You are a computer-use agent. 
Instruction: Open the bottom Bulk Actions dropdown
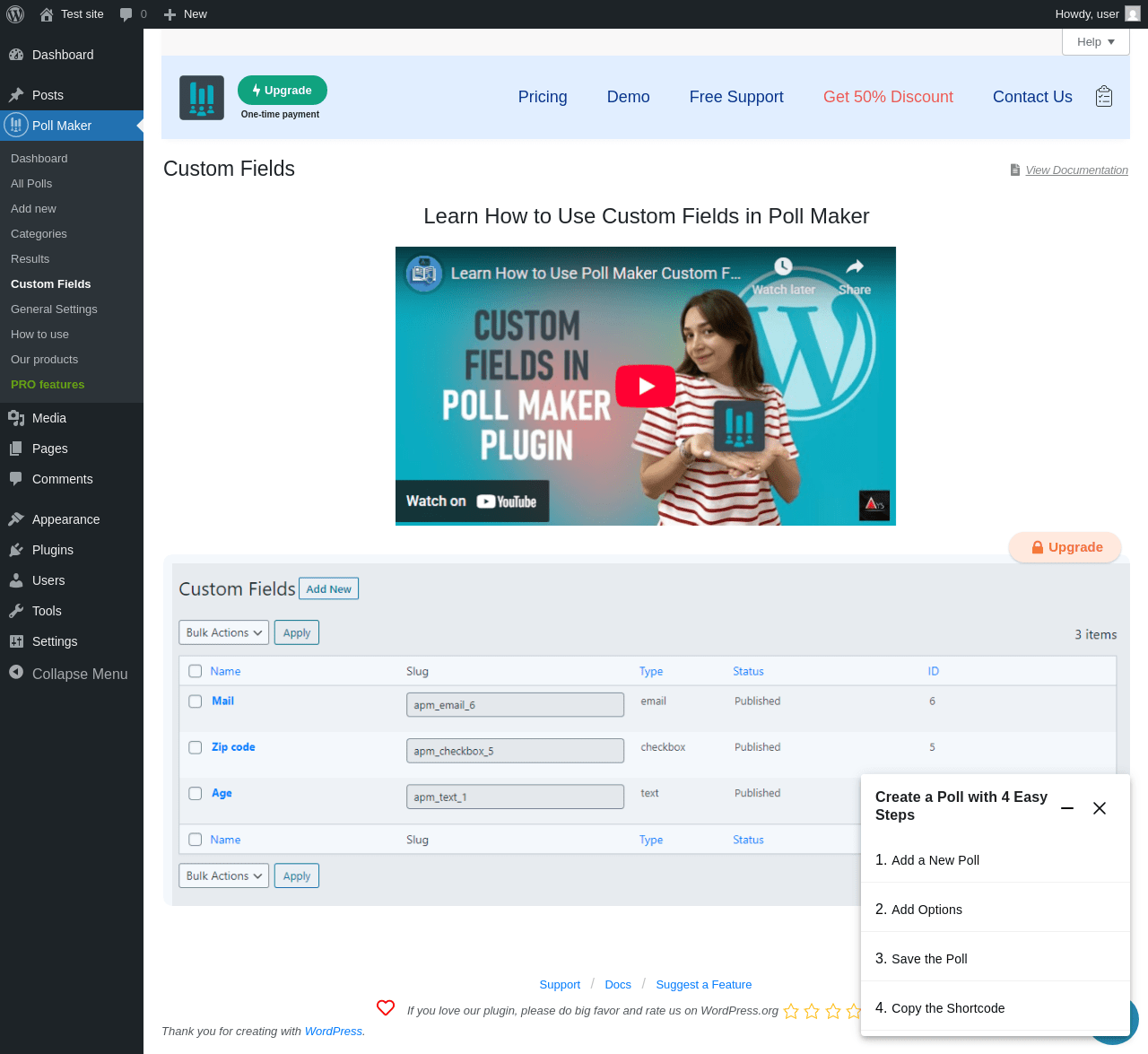(224, 875)
